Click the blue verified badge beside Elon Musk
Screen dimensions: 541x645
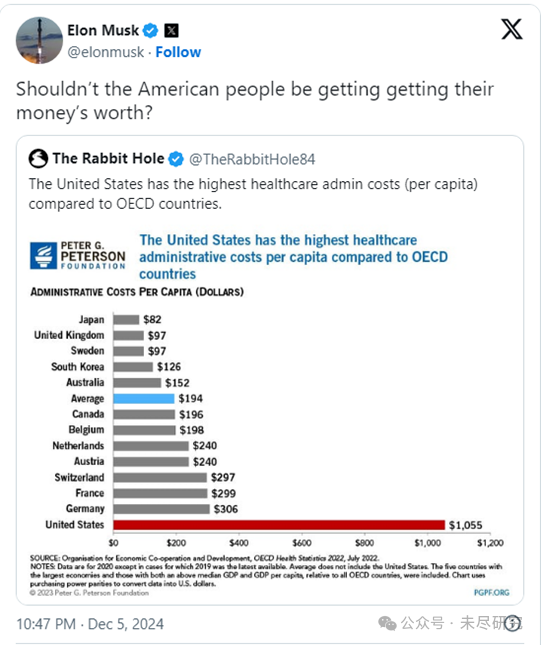click(x=151, y=30)
